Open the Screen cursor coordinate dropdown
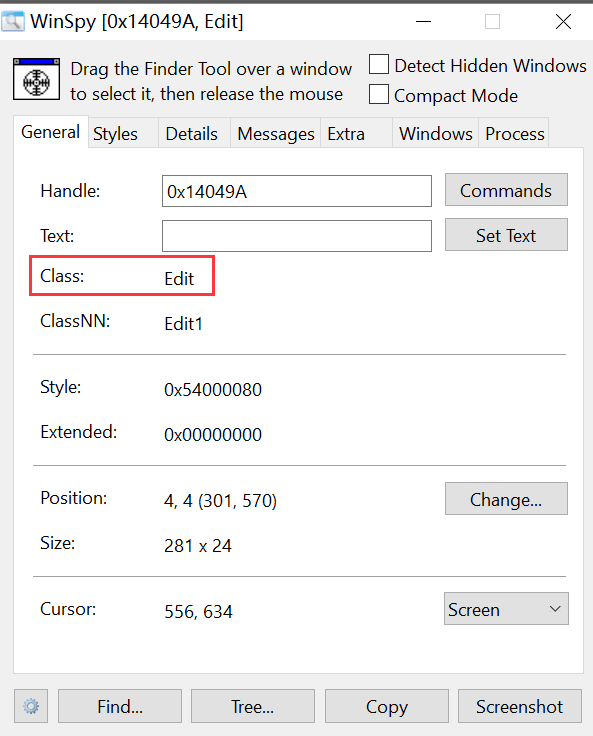This screenshot has height=736, width=593. tap(506, 609)
